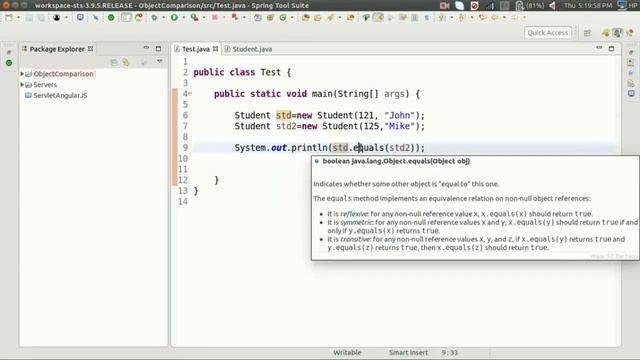
Task: Collapse main method fold marker line 4
Action: pos(190,94)
